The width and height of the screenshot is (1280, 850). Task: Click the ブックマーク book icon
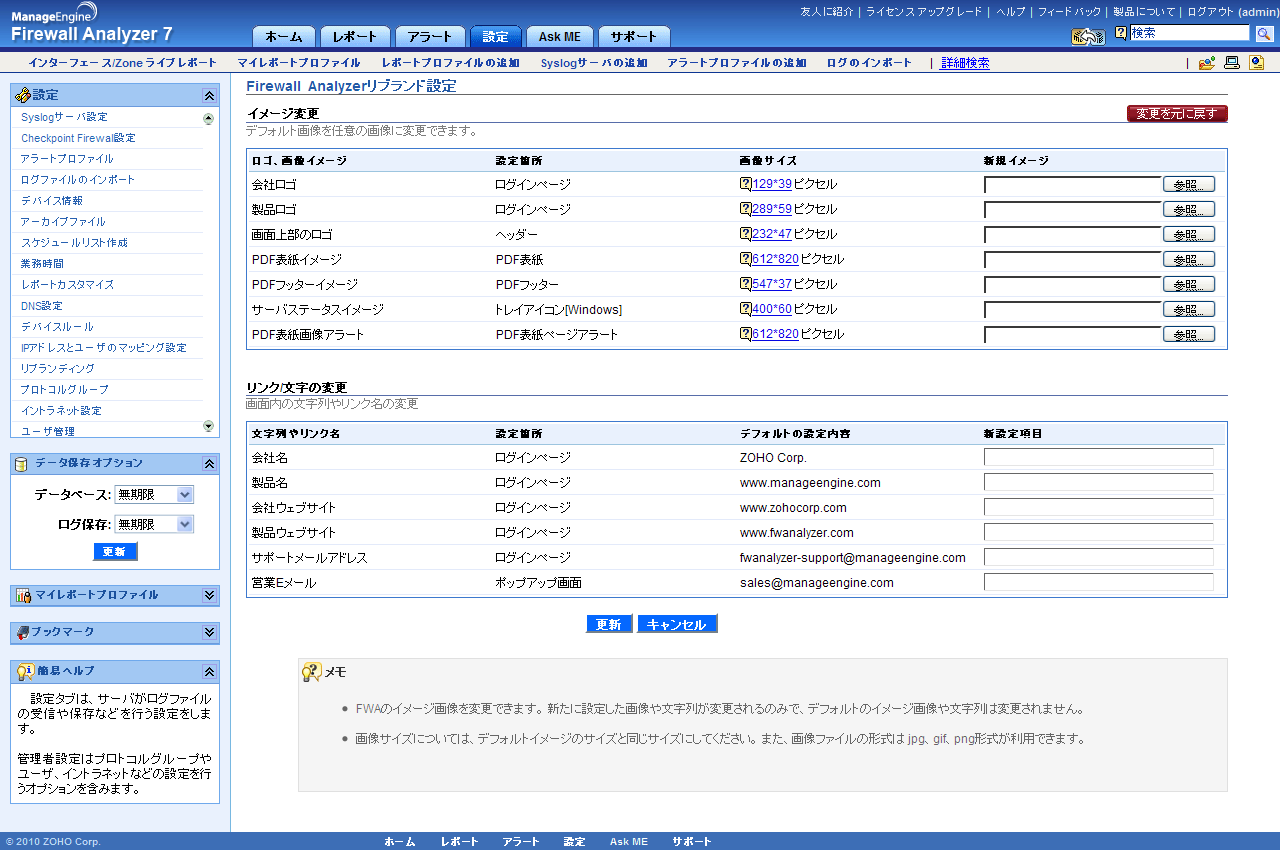[x=23, y=632]
